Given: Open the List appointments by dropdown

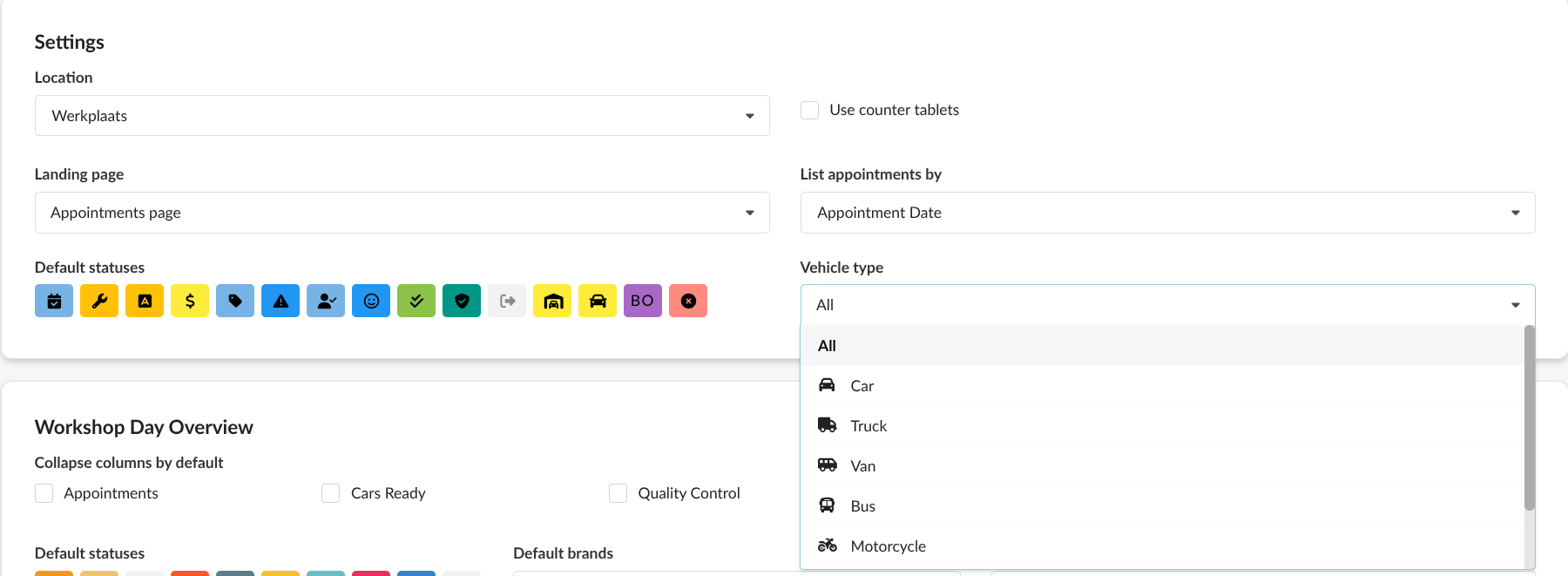Looking at the screenshot, I should (1167, 213).
